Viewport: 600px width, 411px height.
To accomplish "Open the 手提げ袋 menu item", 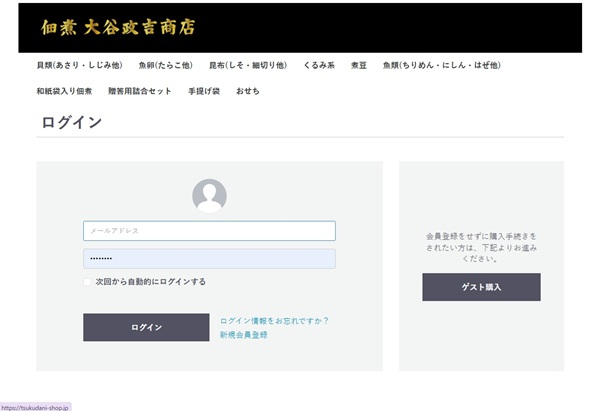I will coord(203,92).
